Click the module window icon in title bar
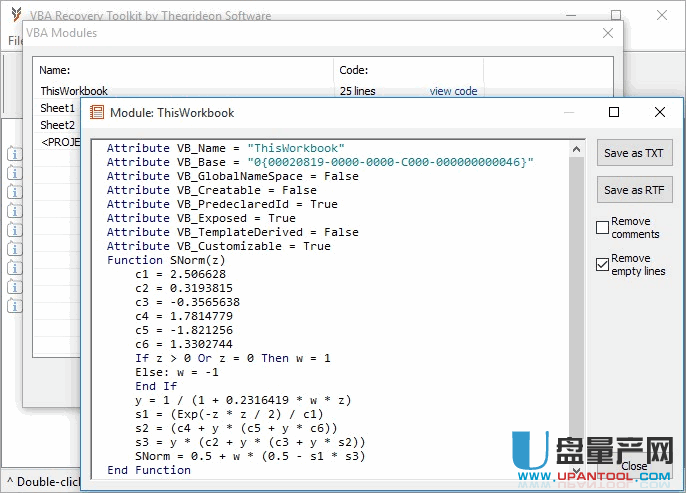 pyautogui.click(x=97, y=113)
